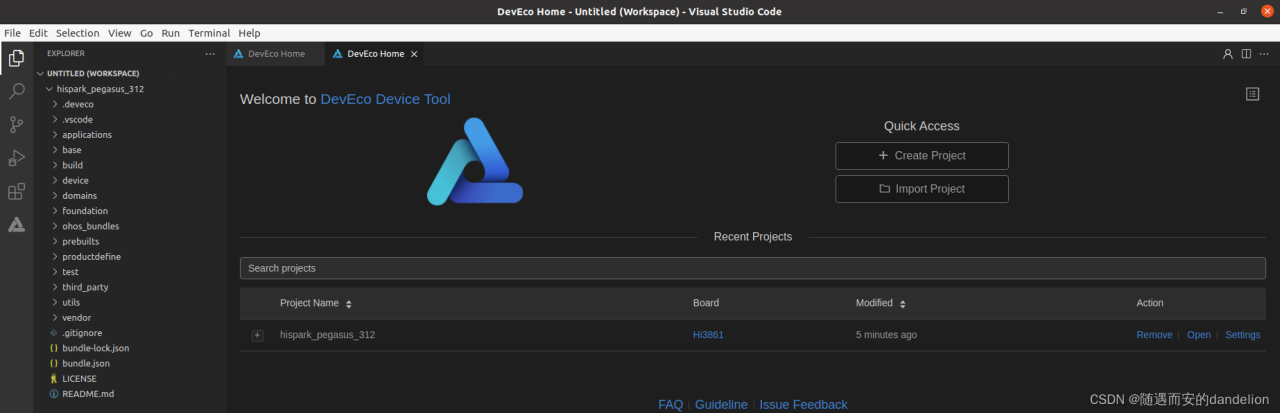Screen dimensions: 1280x413
Task: Expand the prebuilts folder
Action: 80,241
